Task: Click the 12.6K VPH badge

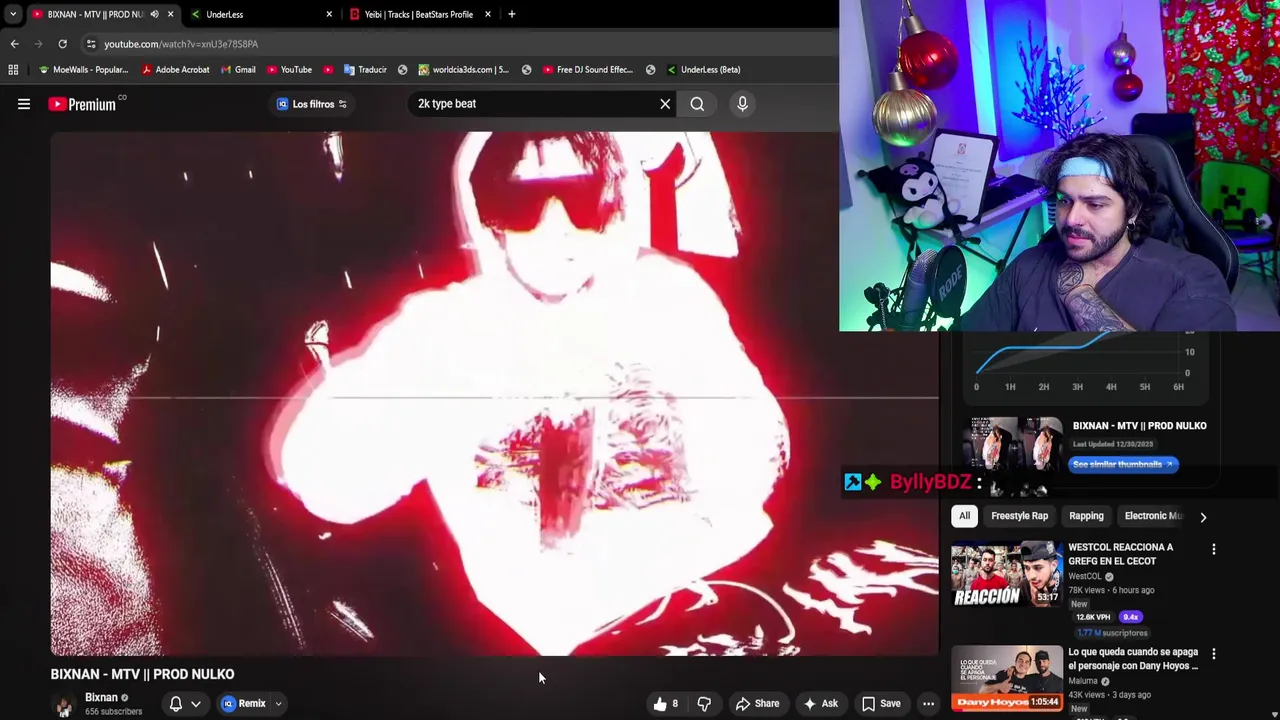Action: click(1093, 617)
